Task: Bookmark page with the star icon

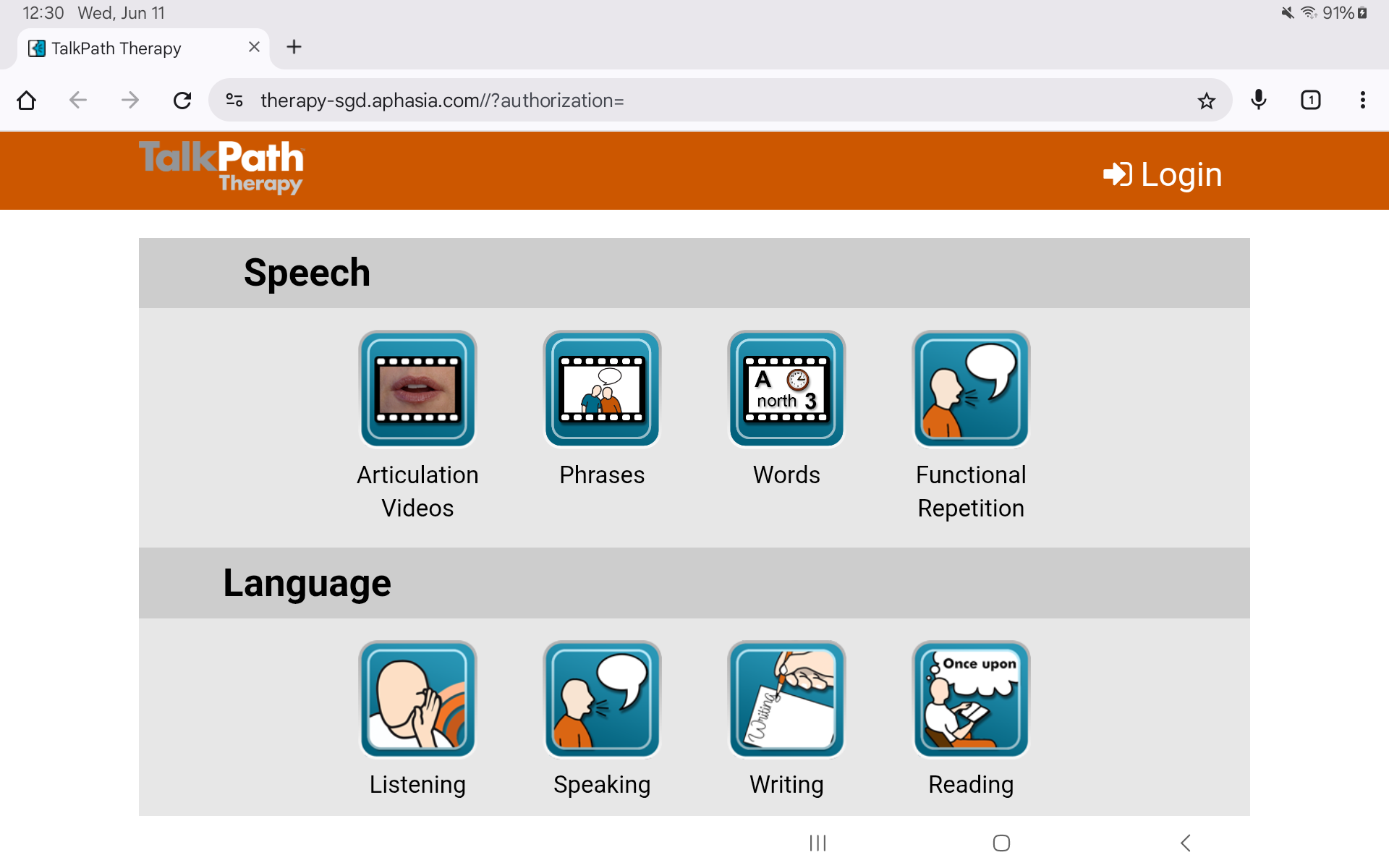Action: (1206, 101)
